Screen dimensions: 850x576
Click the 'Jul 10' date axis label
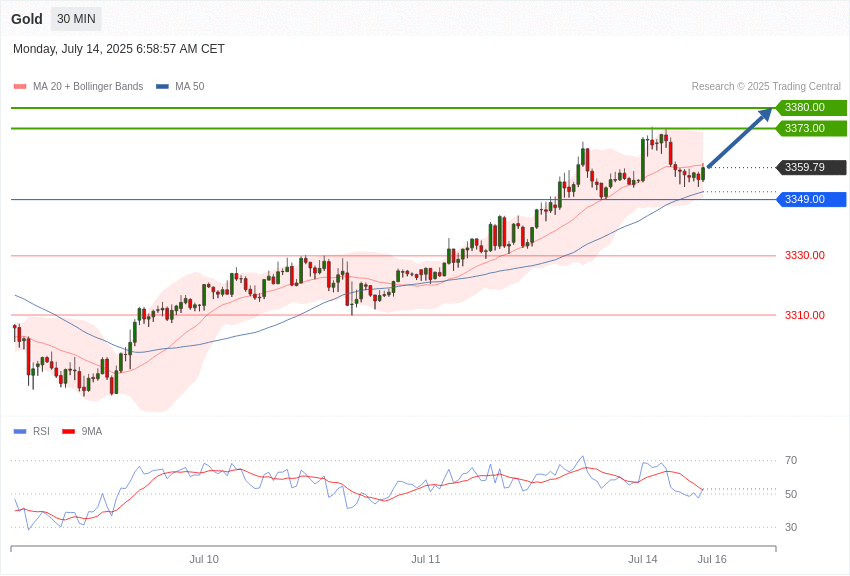click(x=204, y=559)
